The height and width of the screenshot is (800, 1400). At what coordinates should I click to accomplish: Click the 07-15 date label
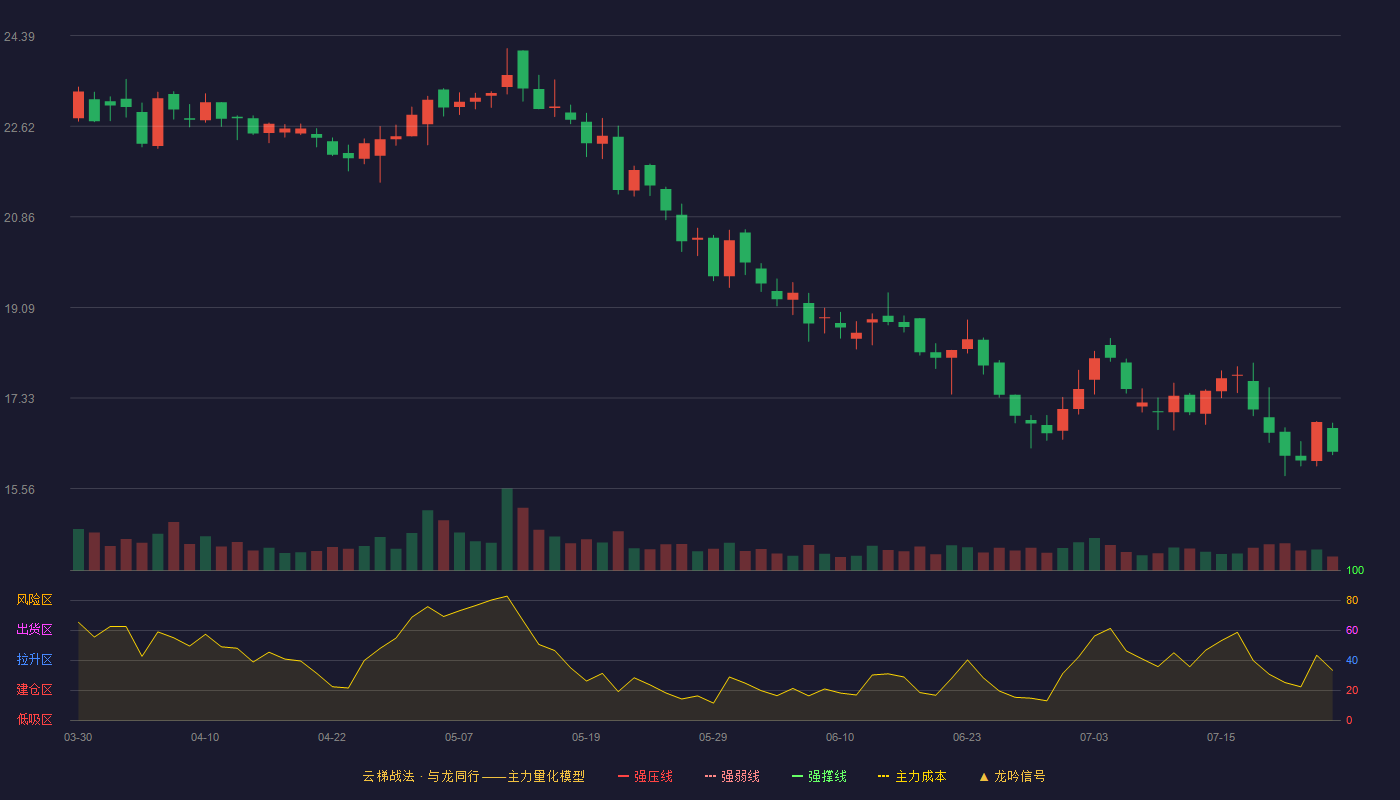click(1221, 737)
